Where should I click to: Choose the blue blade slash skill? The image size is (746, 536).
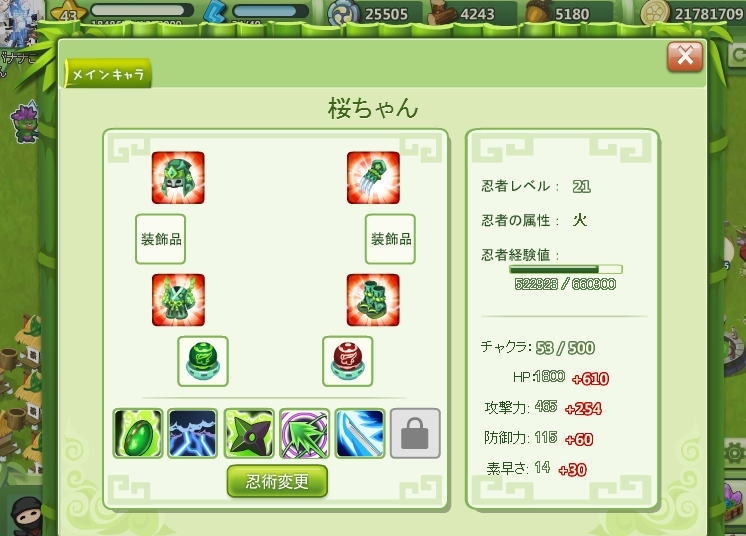360,433
